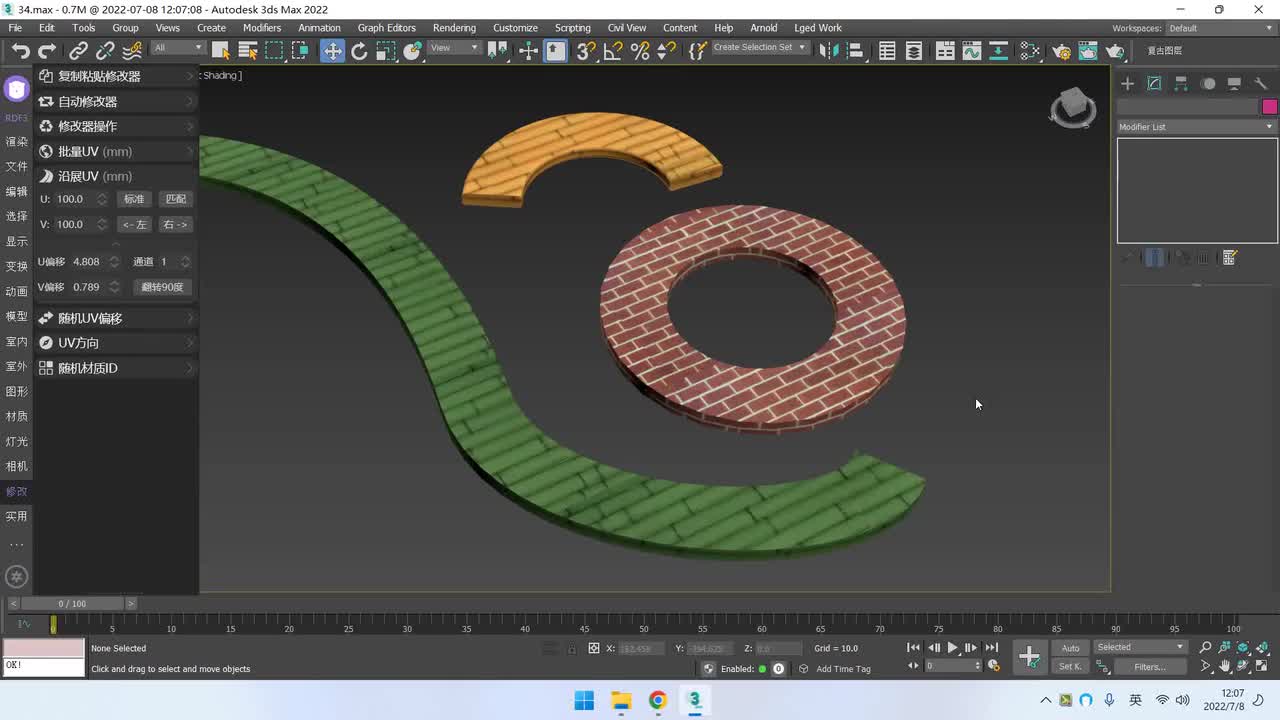Open the Create Selection Set dropdown
The height and width of the screenshot is (720, 1280).
tap(760, 48)
